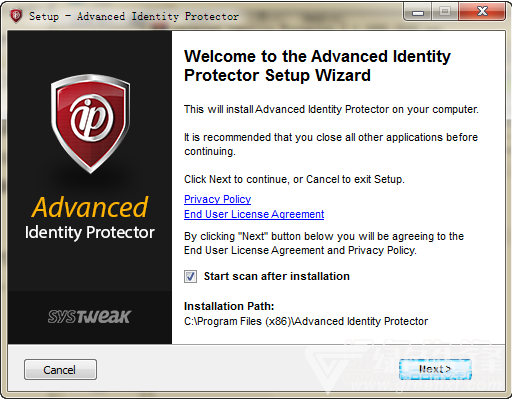Click the close other applications recommendation text
512x399 pixels.
(x=331, y=144)
